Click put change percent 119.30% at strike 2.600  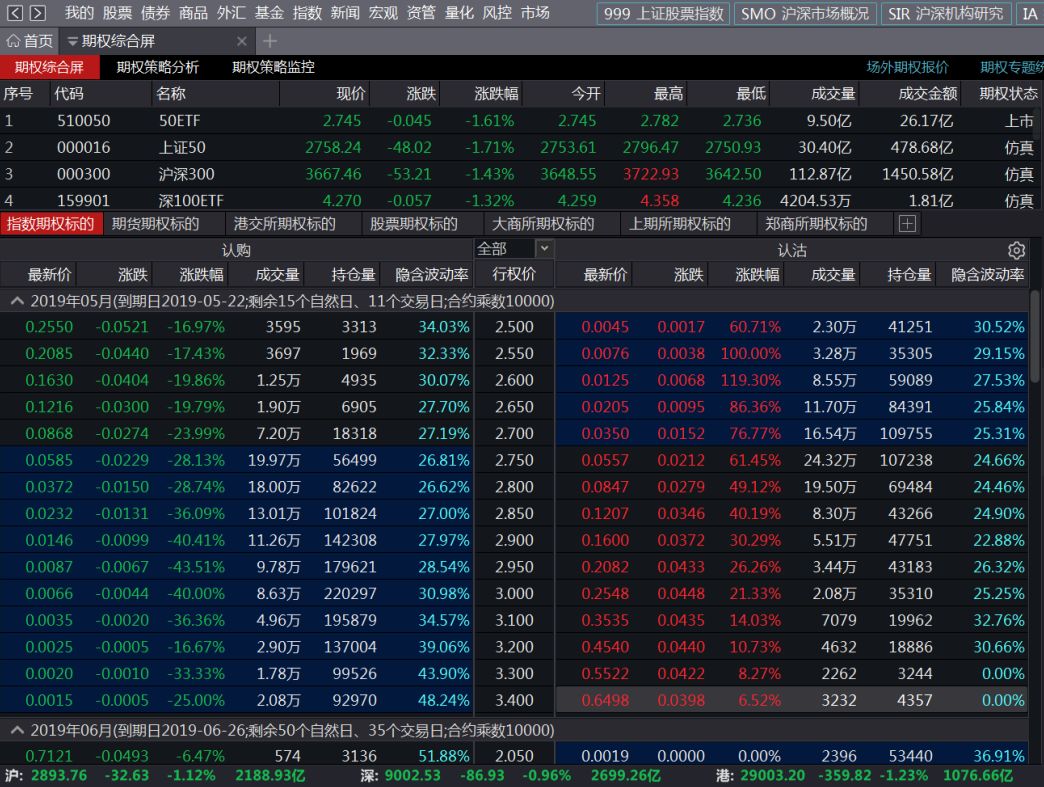point(750,380)
